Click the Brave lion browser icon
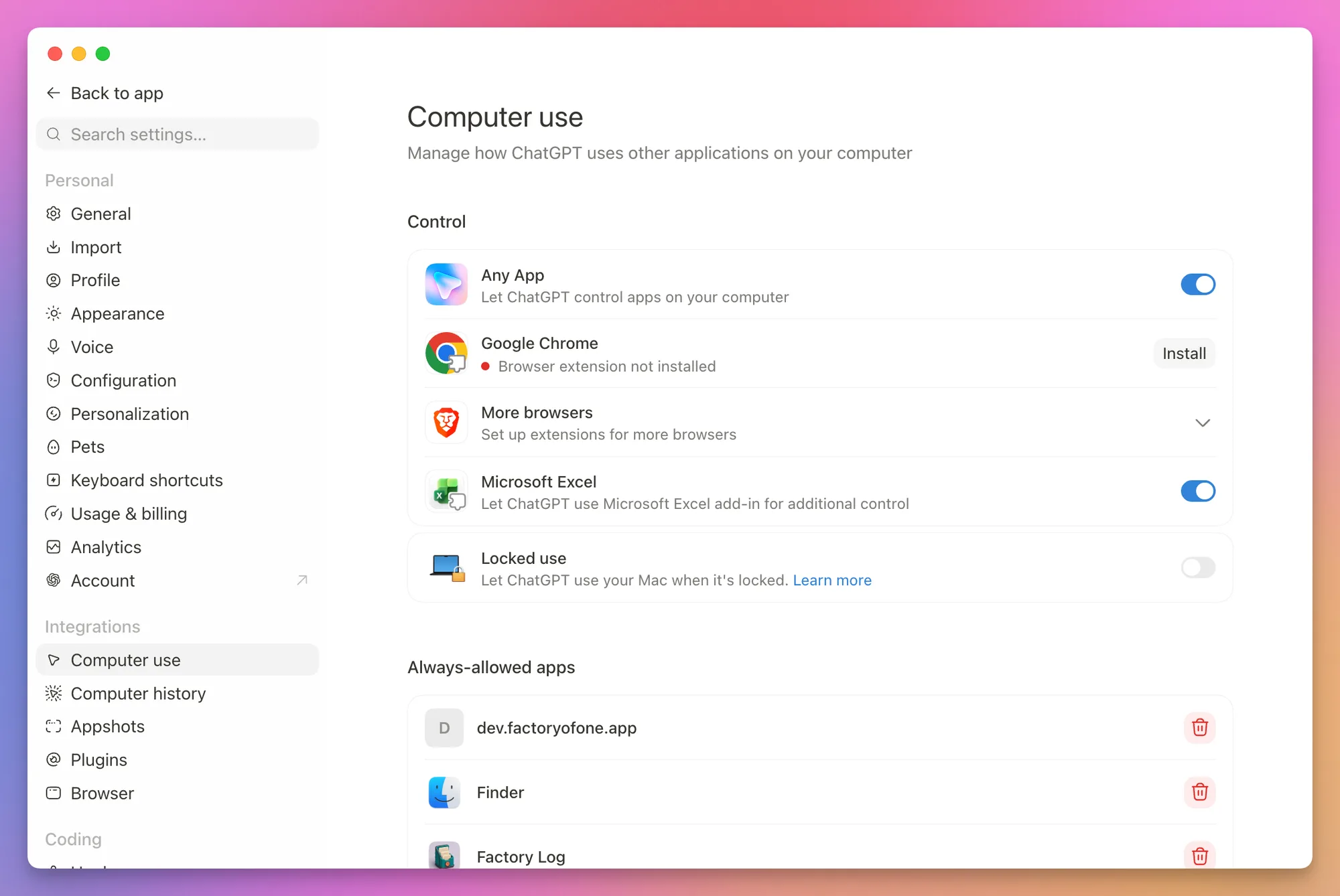 [x=446, y=423]
